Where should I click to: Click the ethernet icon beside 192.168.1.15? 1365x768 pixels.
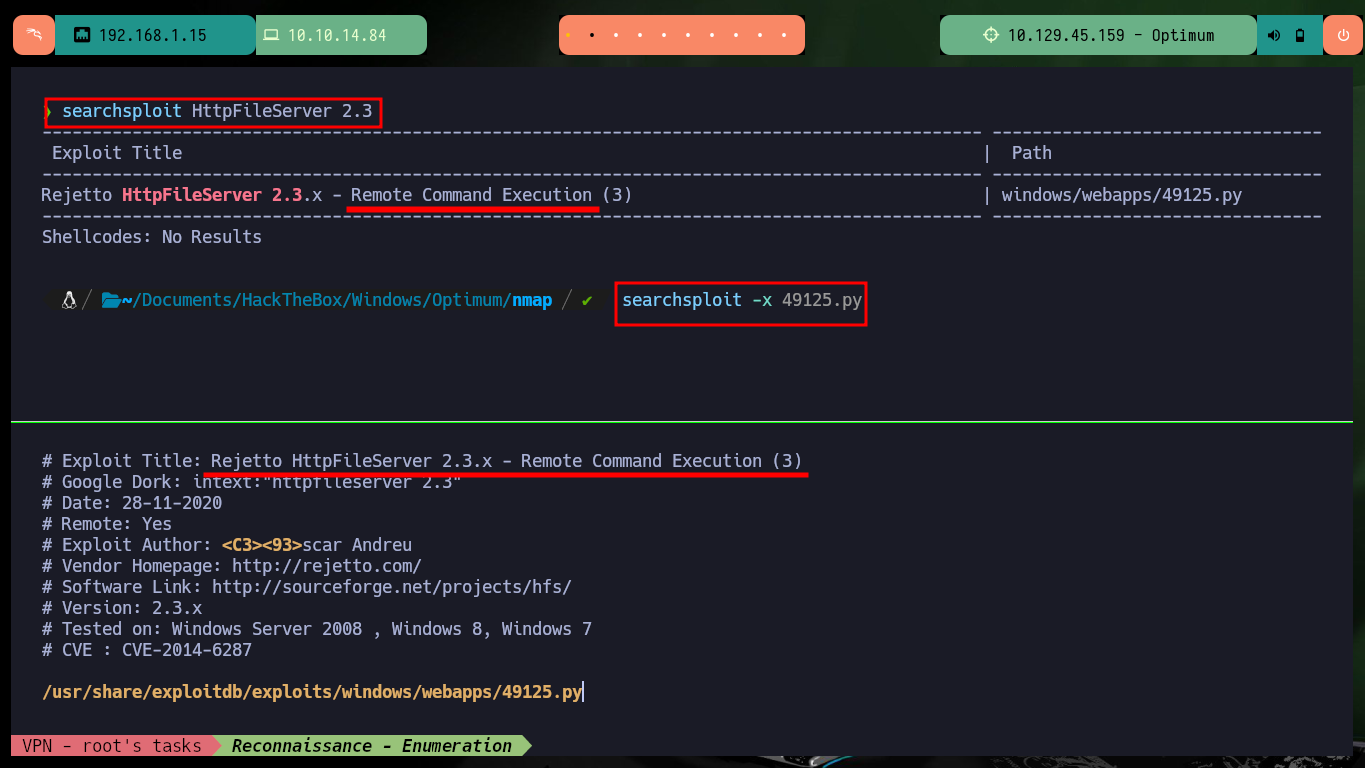pos(83,35)
